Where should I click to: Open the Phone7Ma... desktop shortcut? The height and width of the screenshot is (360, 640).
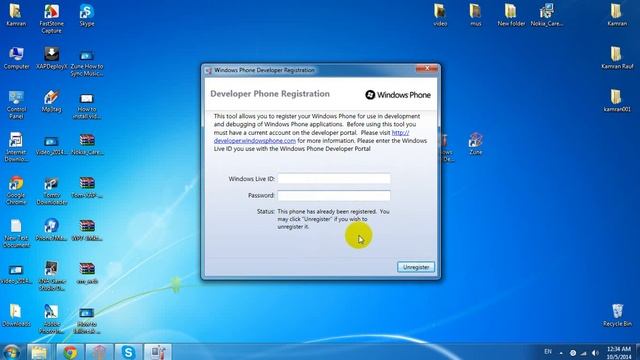click(x=51, y=230)
